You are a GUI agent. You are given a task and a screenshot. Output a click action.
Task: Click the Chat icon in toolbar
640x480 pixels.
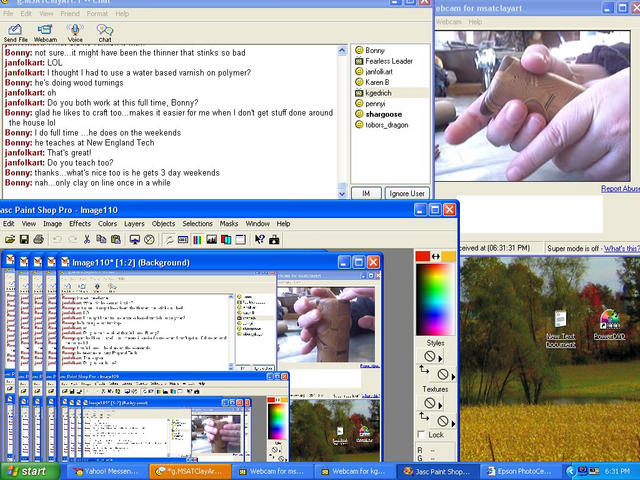point(105,33)
